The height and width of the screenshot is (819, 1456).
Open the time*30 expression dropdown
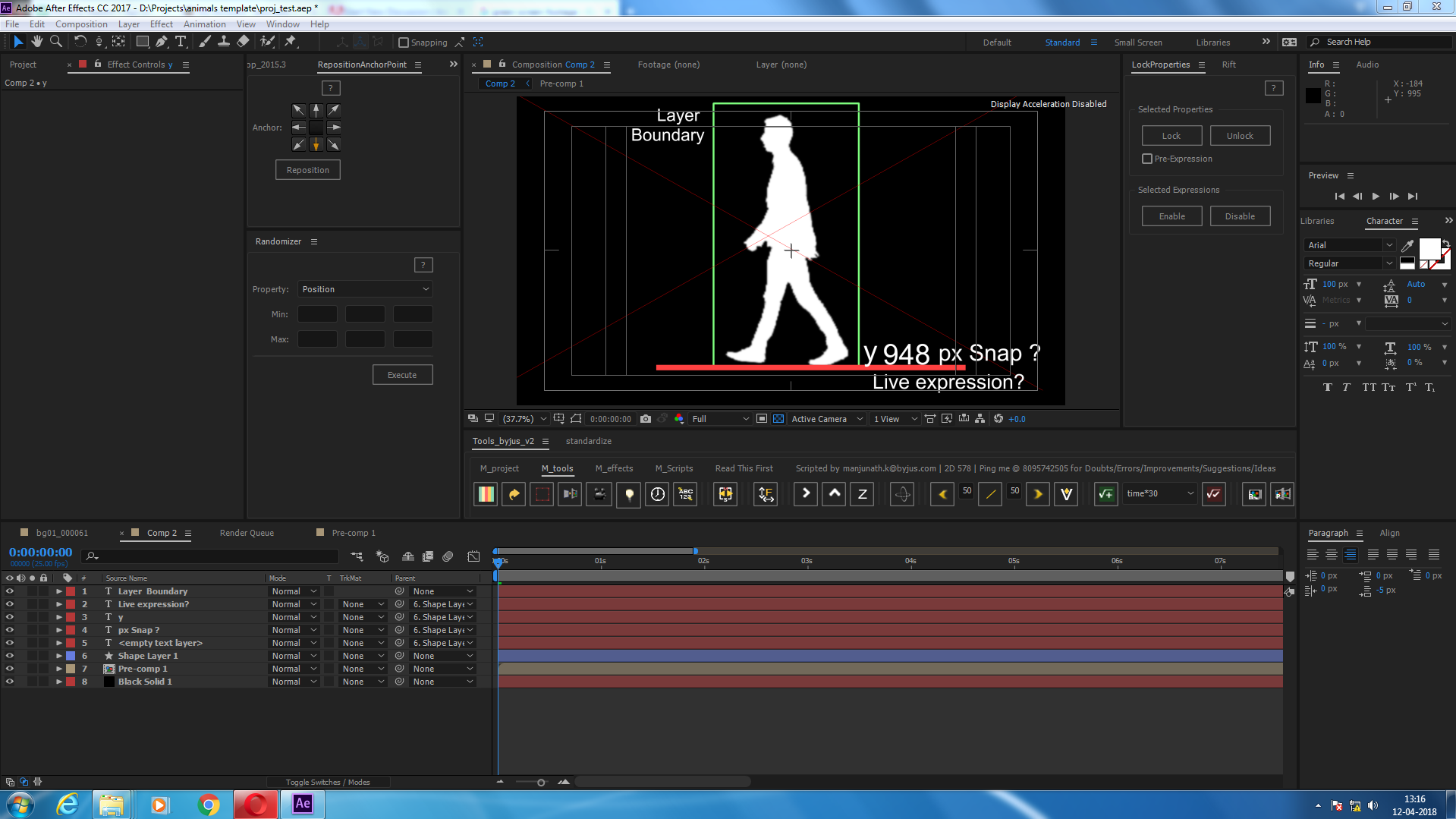[x=1160, y=493]
